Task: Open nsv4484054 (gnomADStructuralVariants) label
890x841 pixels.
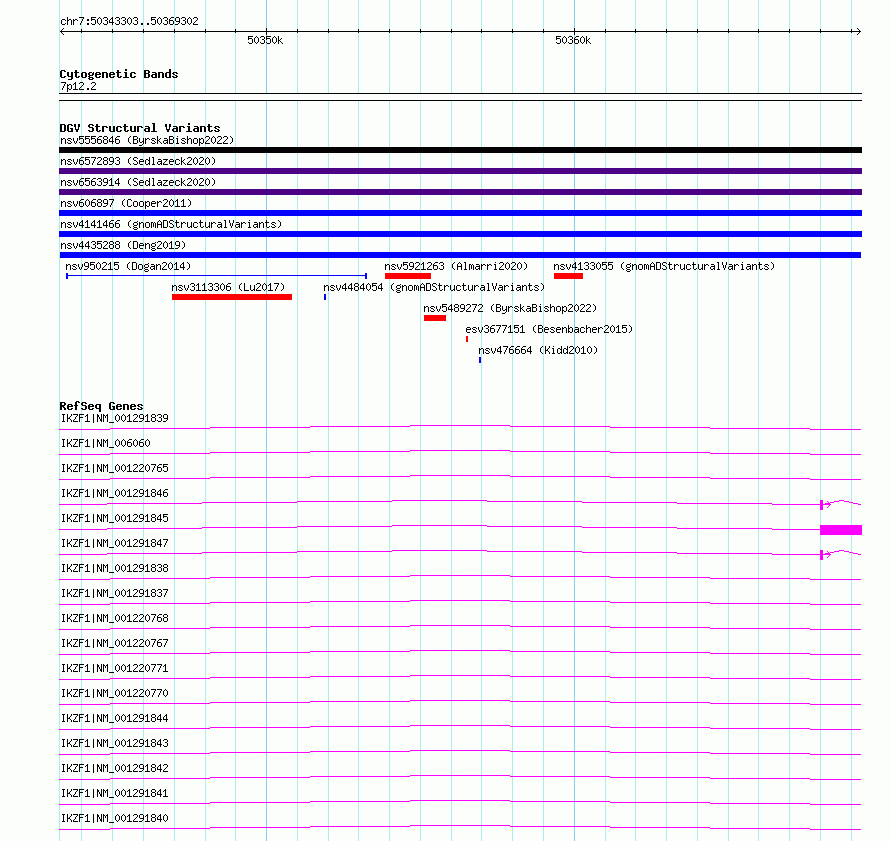Action: pos(434,287)
